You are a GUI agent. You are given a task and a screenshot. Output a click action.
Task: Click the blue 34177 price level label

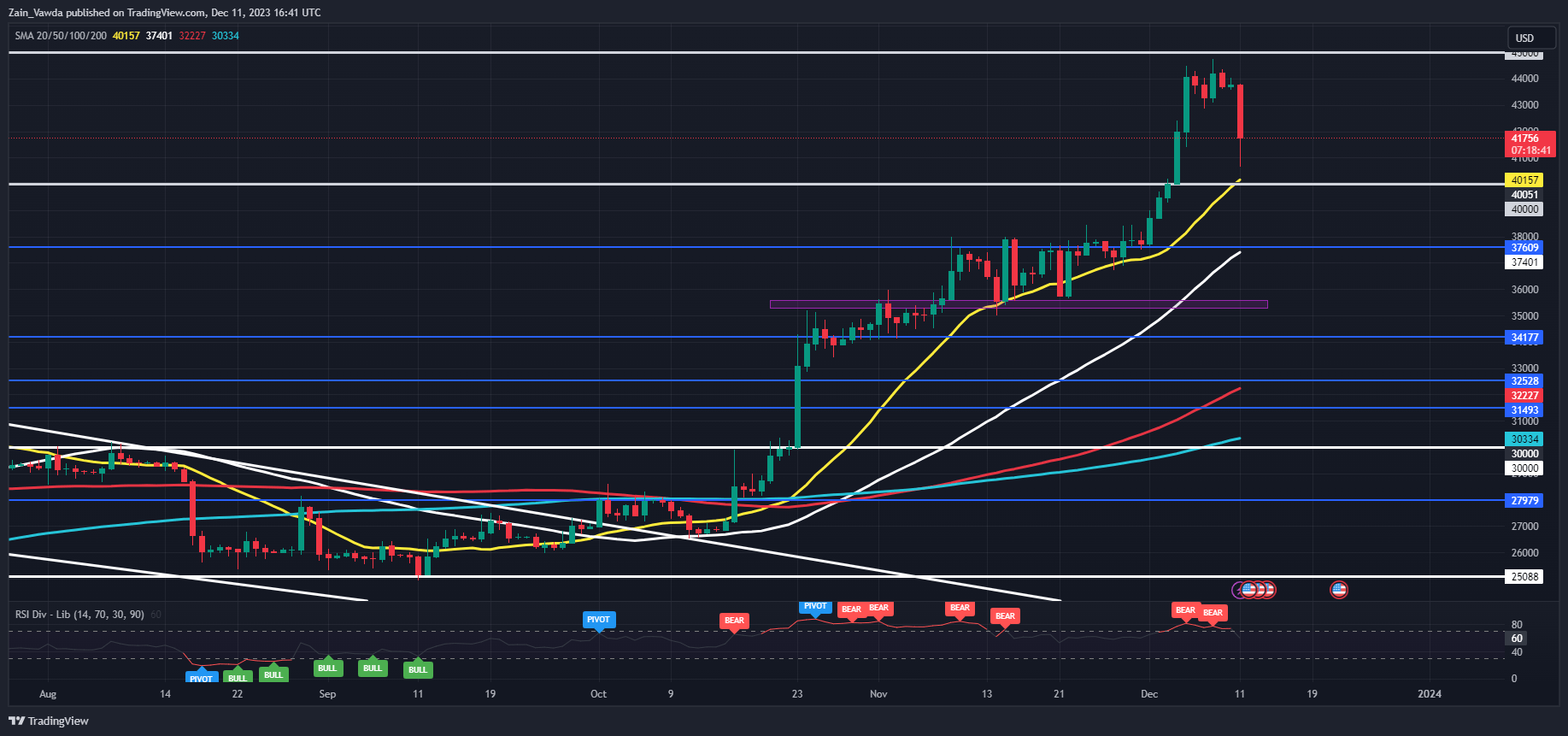(x=1524, y=338)
